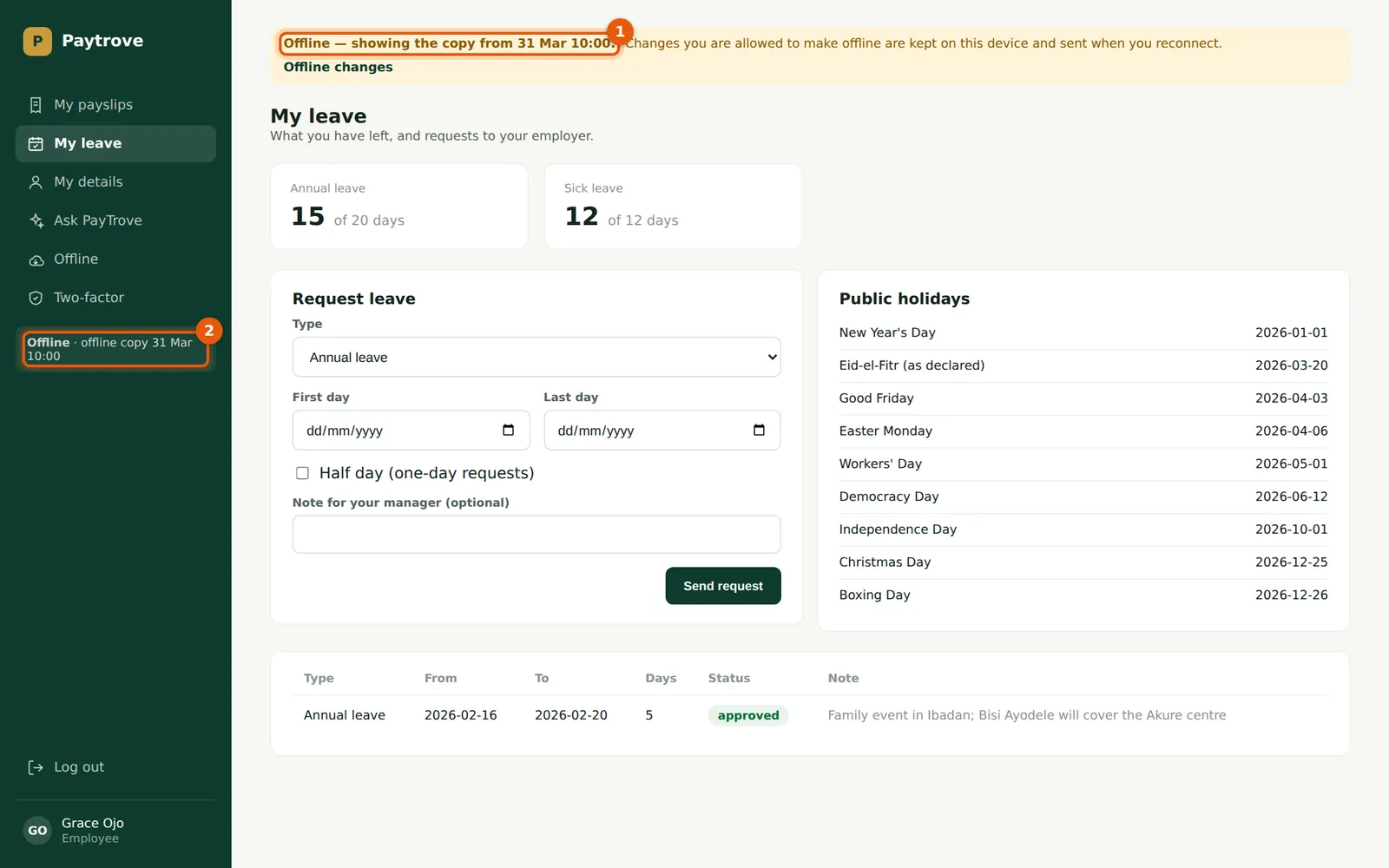Screen dimensions: 1389x868
Task: Click the Ask PayTrove sparkle icon
Action: (x=36, y=220)
